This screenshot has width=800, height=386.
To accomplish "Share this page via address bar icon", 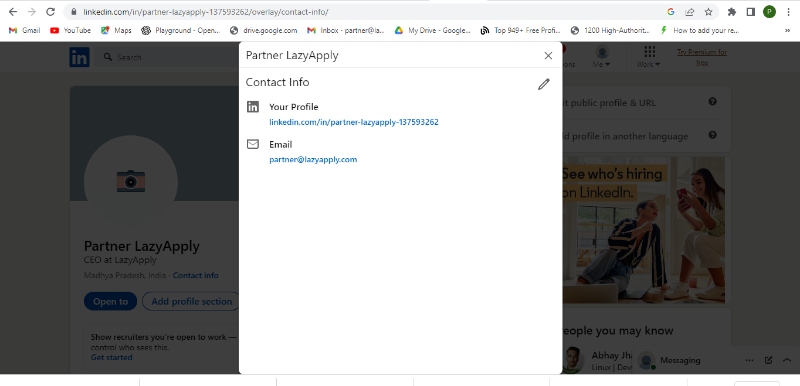I will click(x=689, y=12).
